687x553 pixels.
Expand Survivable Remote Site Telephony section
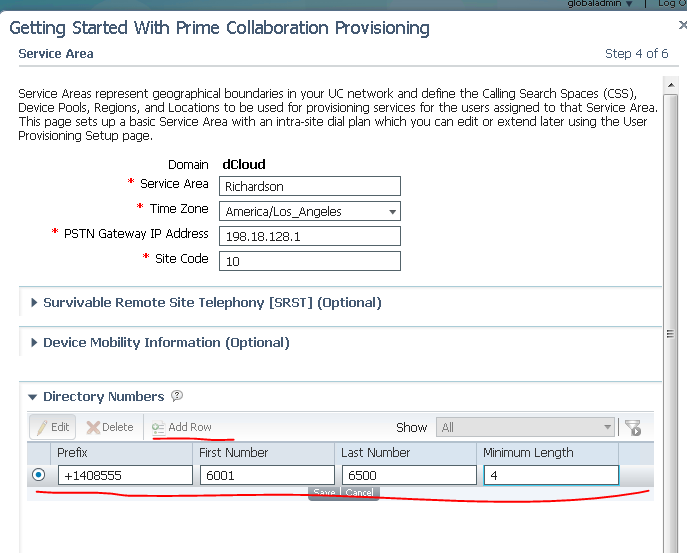(x=206, y=303)
